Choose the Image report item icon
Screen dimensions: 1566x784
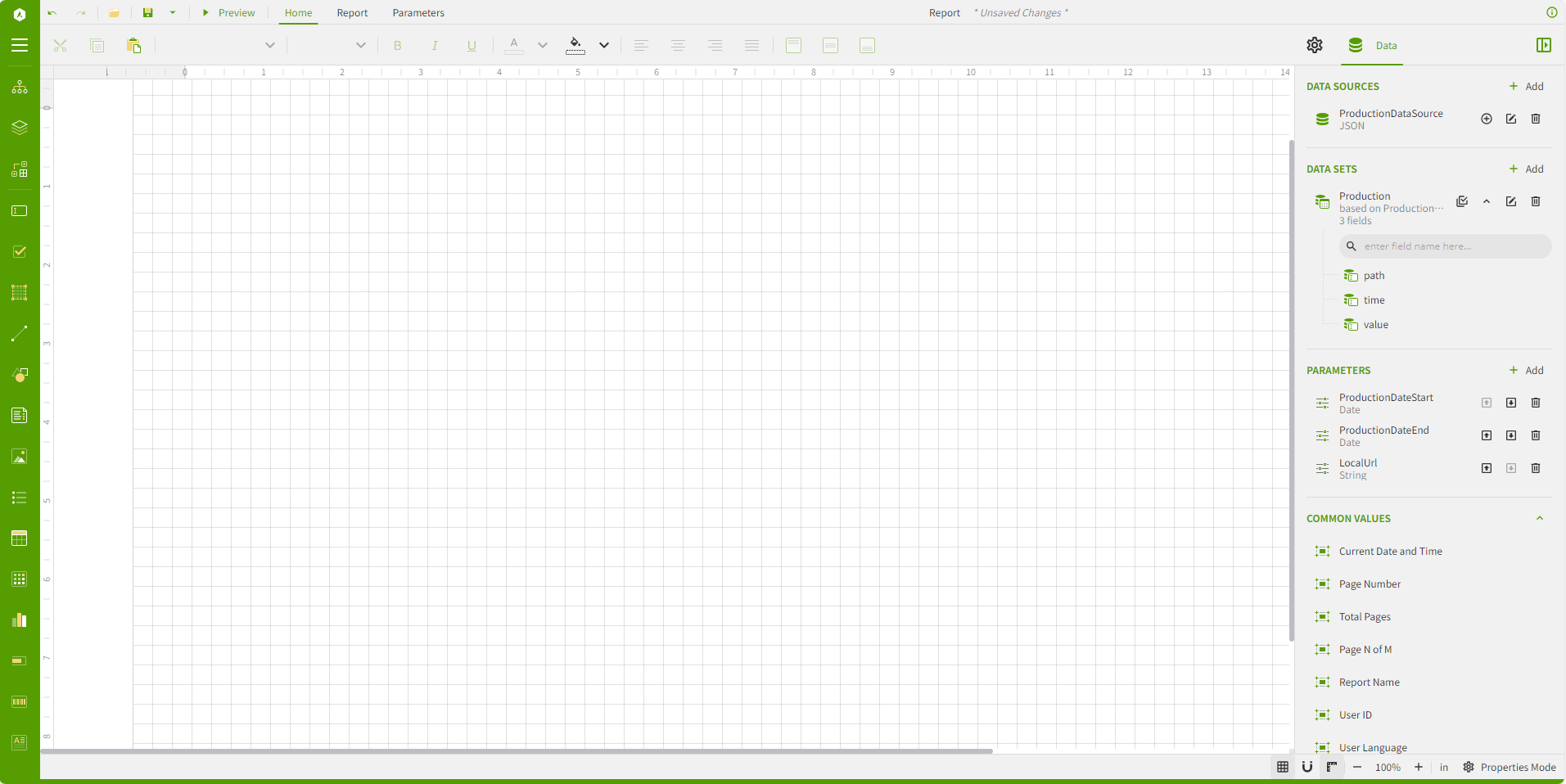click(20, 457)
